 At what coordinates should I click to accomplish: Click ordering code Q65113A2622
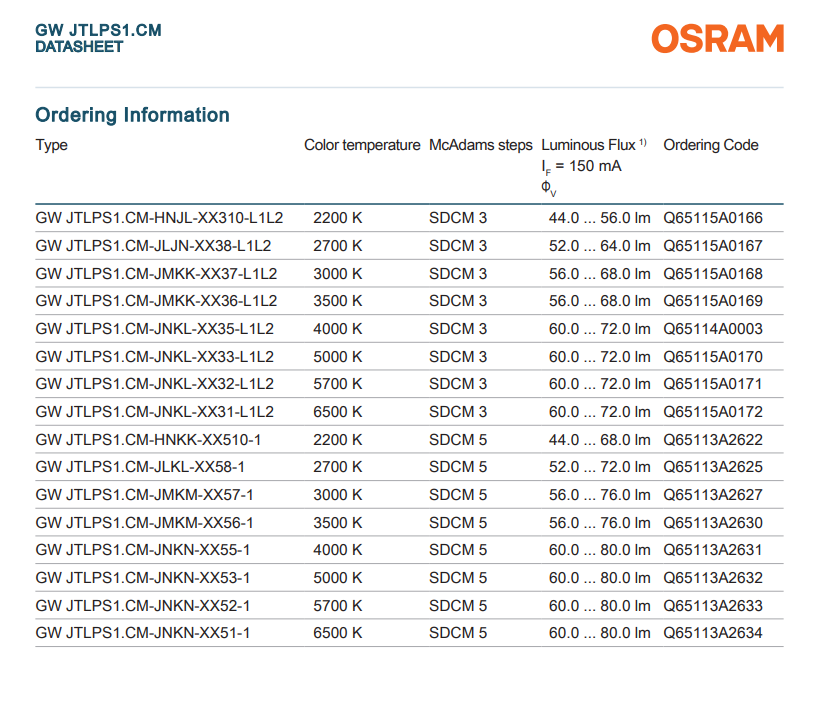[713, 440]
